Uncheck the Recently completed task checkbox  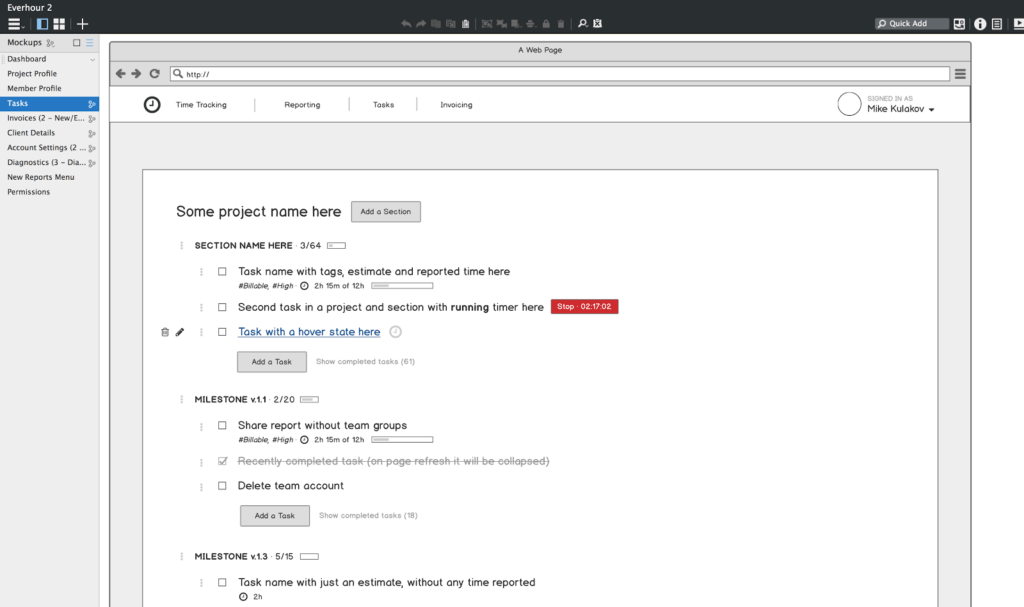pyautogui.click(x=221, y=461)
